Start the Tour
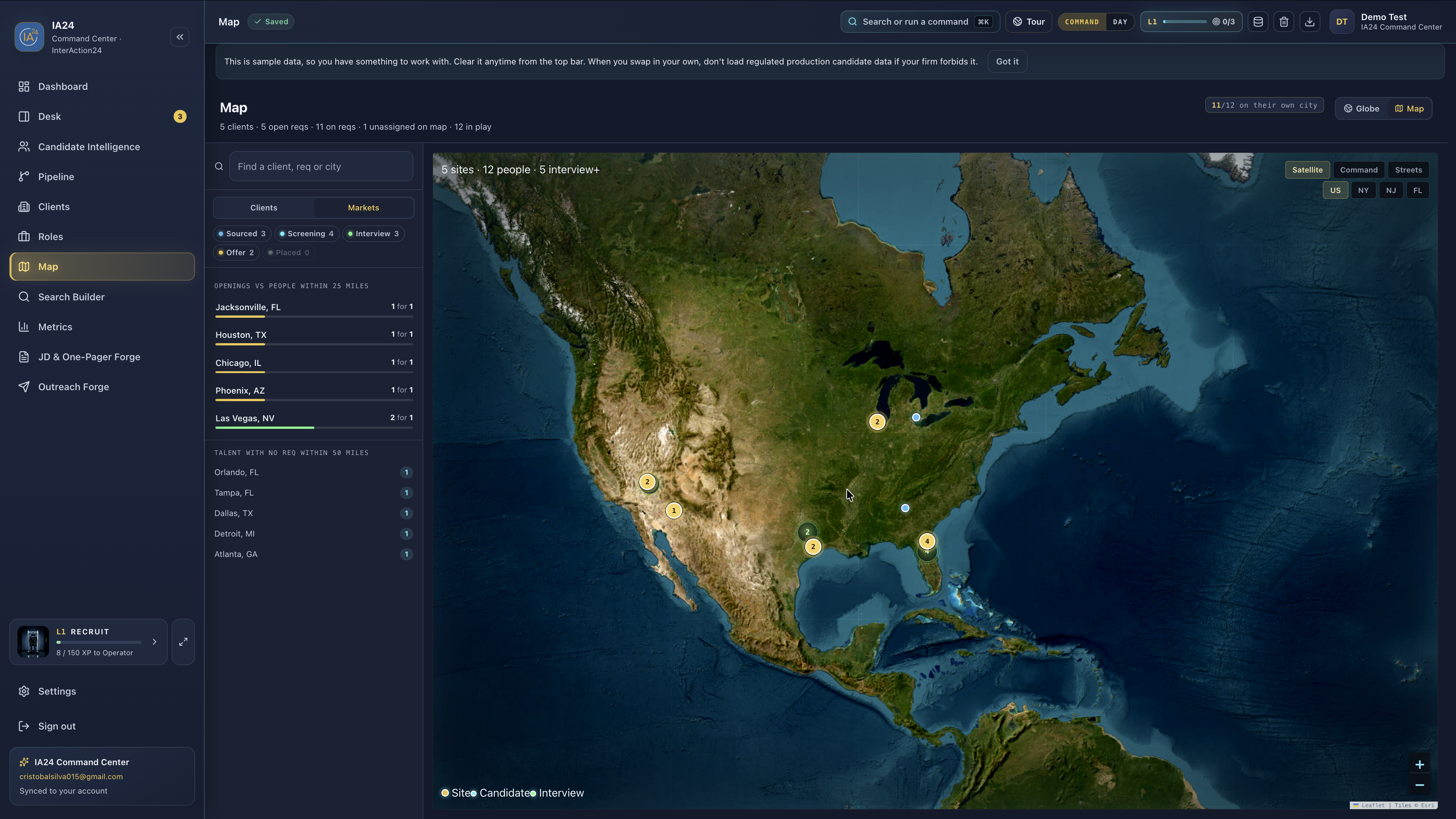Viewport: 1456px width, 819px height. pyautogui.click(x=1029, y=22)
